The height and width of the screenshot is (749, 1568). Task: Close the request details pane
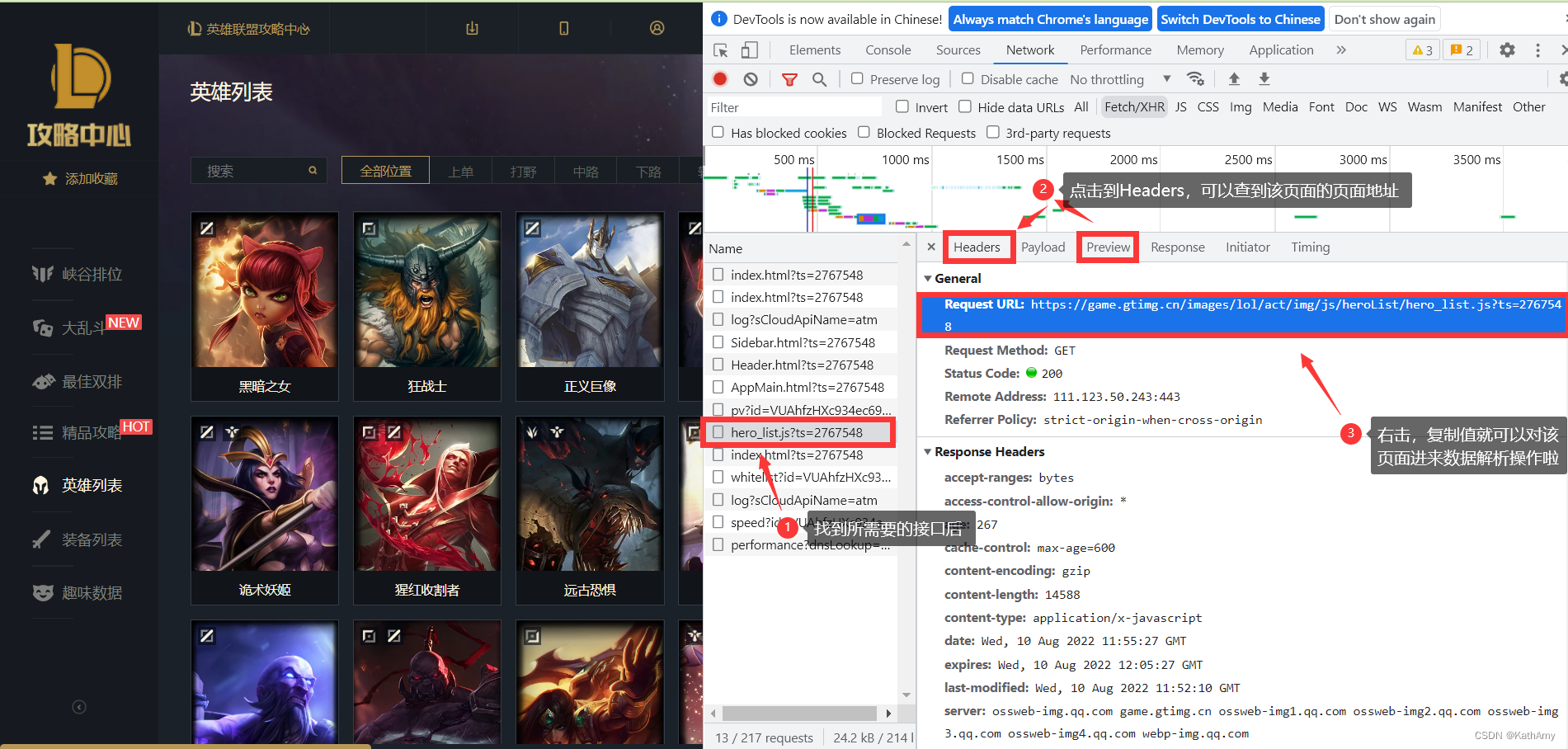coord(931,247)
